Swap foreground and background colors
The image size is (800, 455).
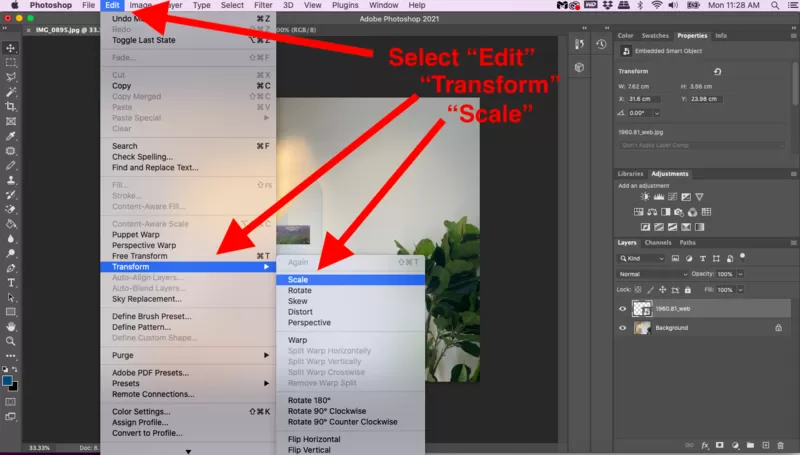coord(15,369)
